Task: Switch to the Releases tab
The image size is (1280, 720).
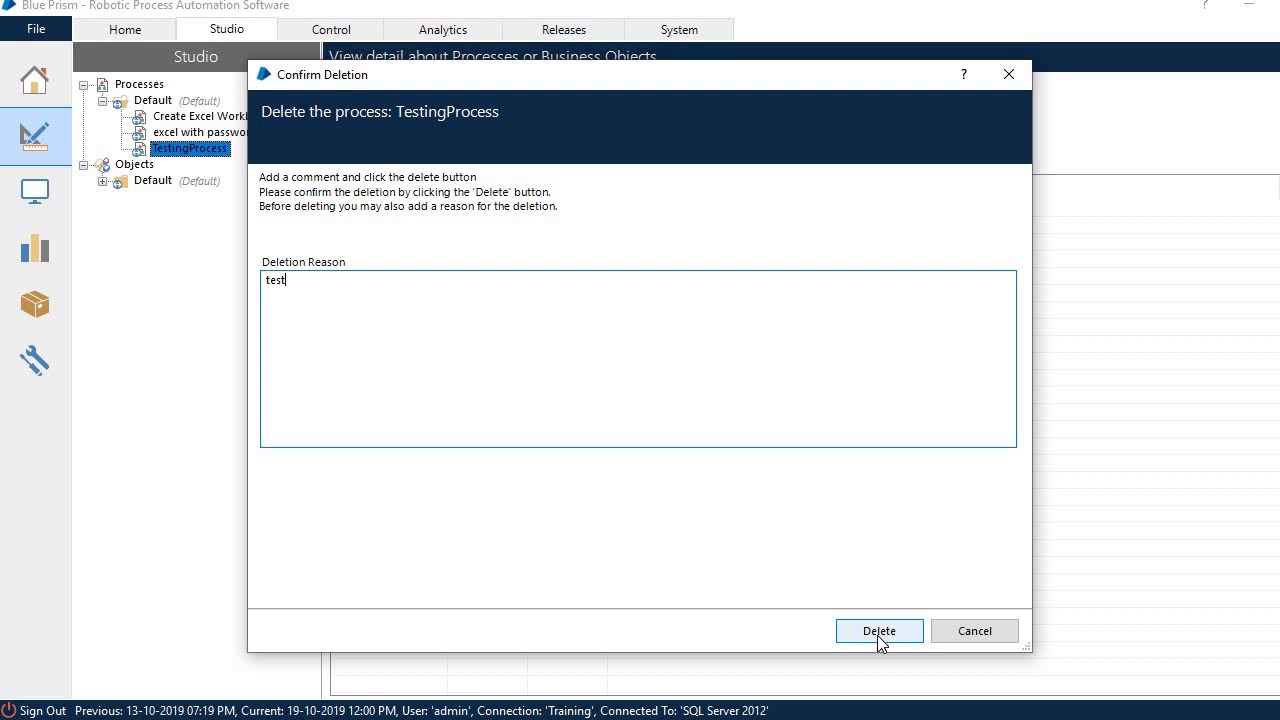Action: pos(564,30)
